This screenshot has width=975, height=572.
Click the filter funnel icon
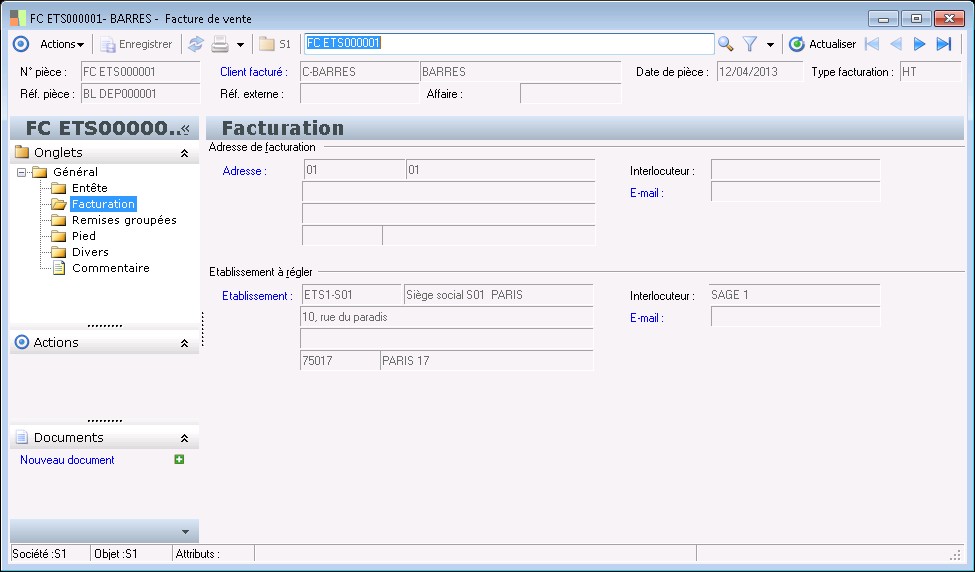coord(749,44)
